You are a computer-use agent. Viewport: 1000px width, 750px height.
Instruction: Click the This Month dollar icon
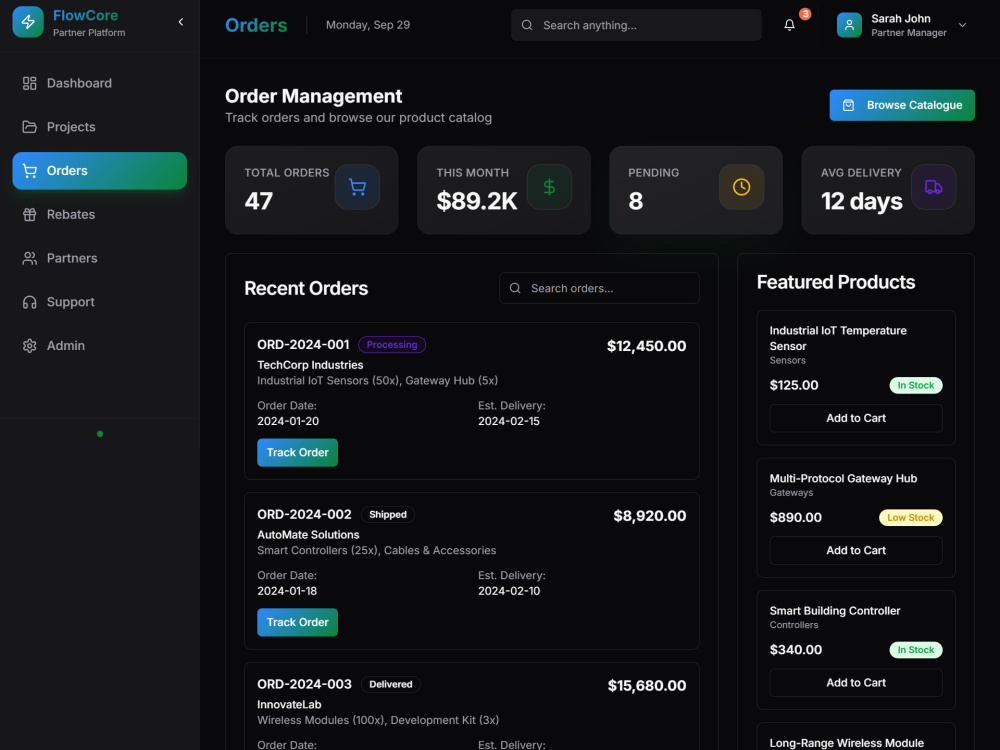point(549,187)
